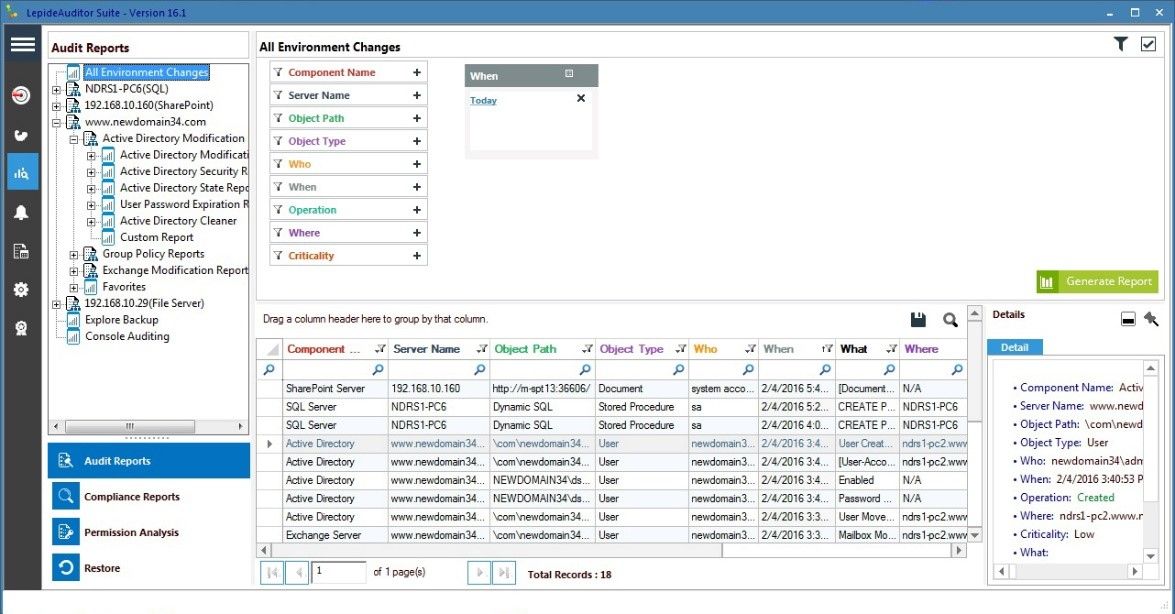
Task: Click the filter funnel icon top right
Action: (x=1121, y=44)
